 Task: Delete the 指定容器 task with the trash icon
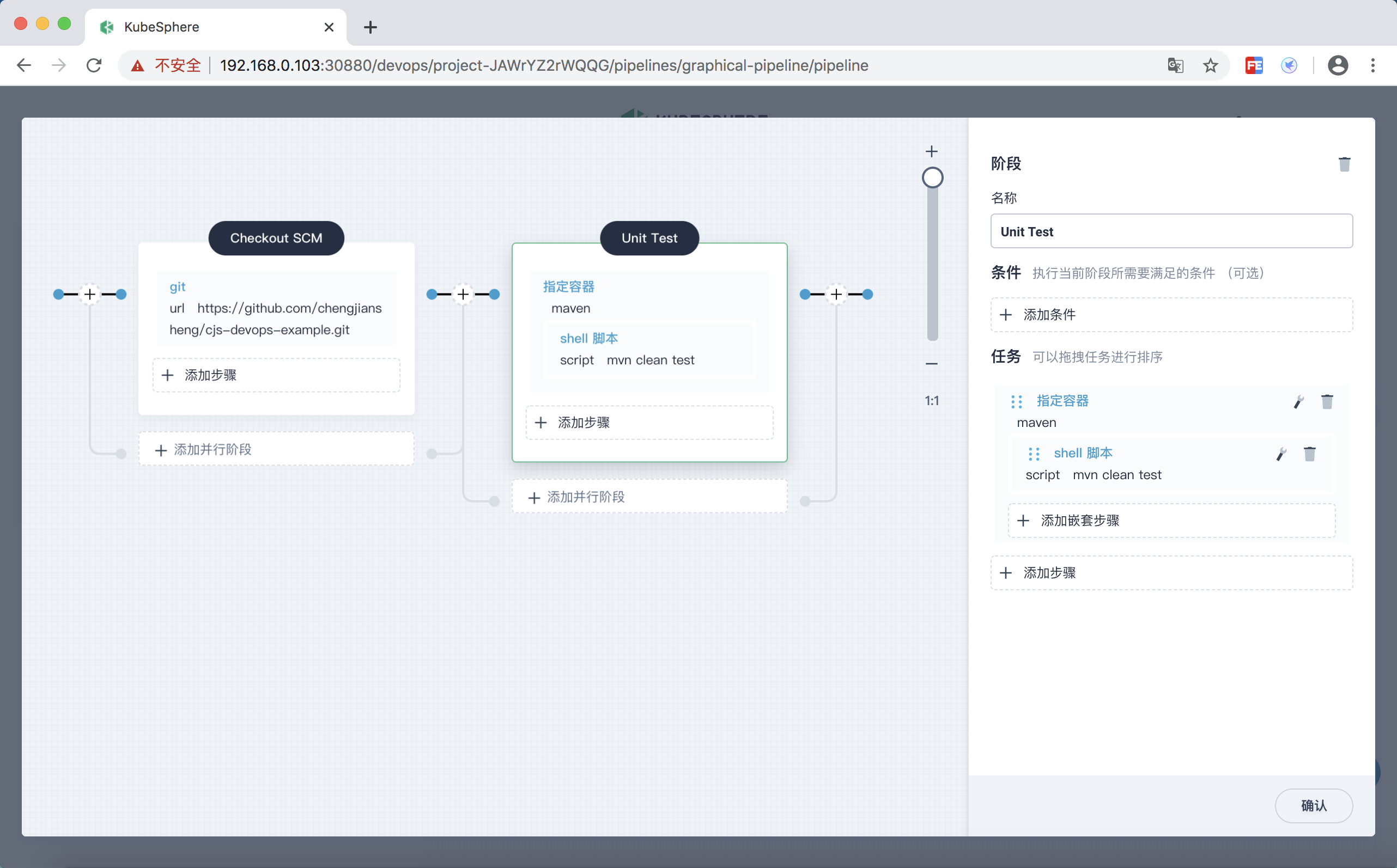point(1327,401)
